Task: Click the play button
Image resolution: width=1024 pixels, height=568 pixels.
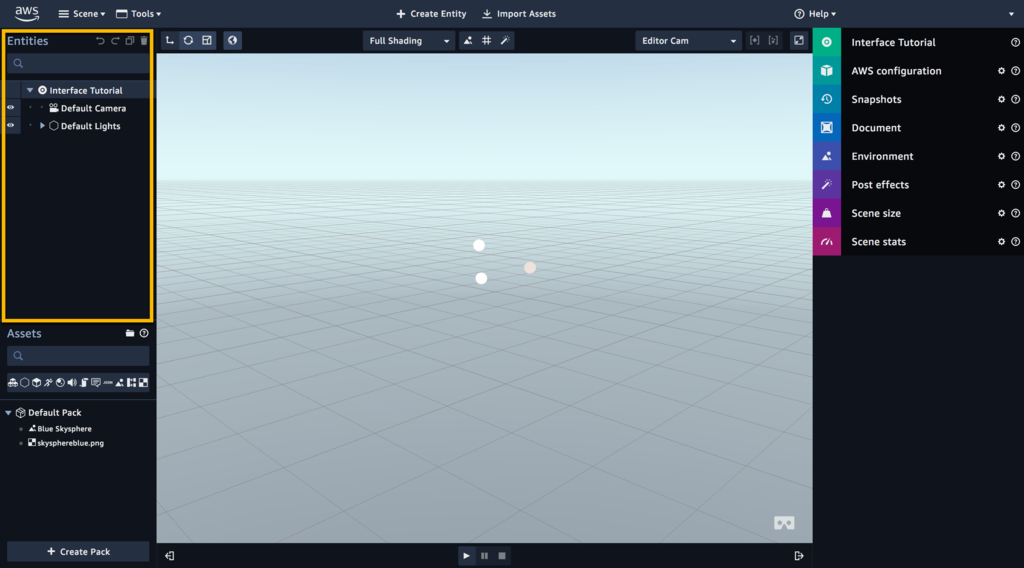Action: (x=466, y=556)
